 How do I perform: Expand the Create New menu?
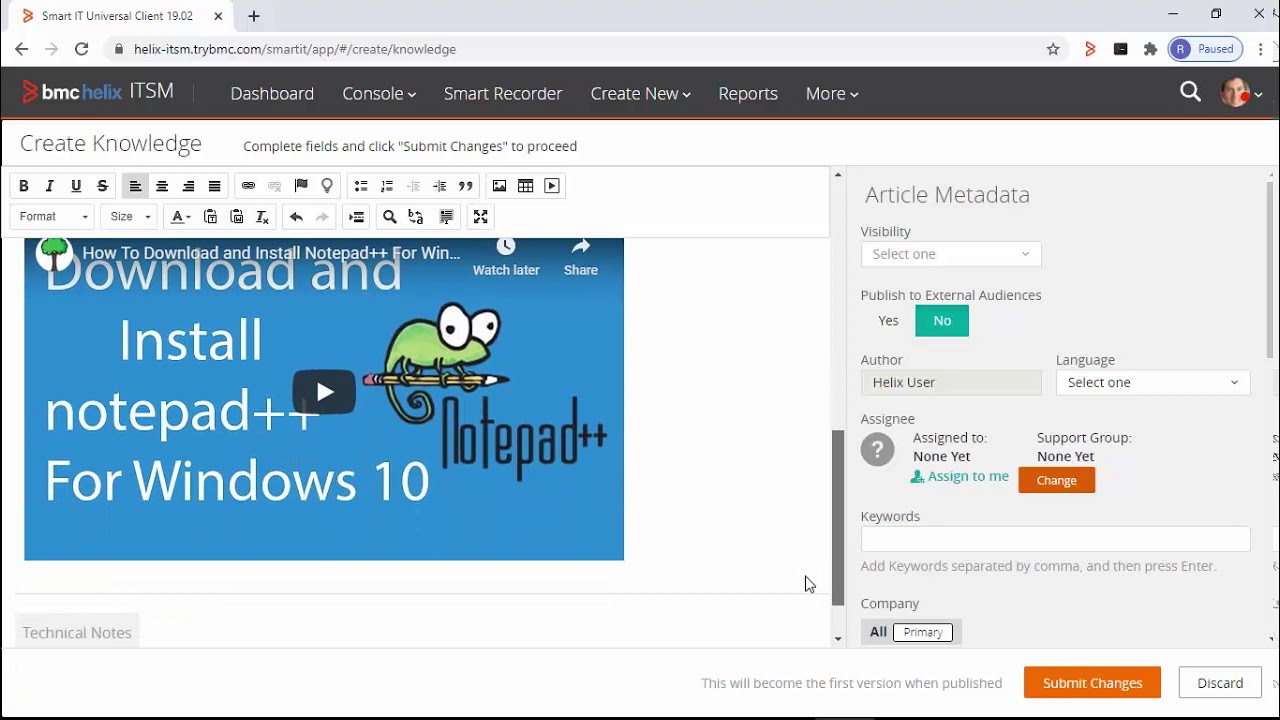(x=640, y=93)
